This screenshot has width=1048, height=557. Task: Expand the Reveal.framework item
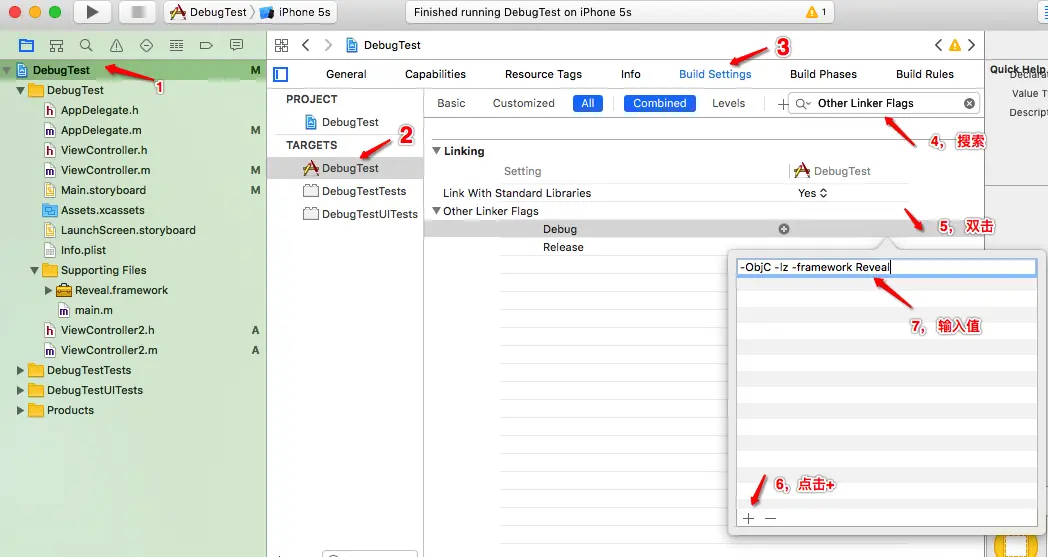(48, 290)
